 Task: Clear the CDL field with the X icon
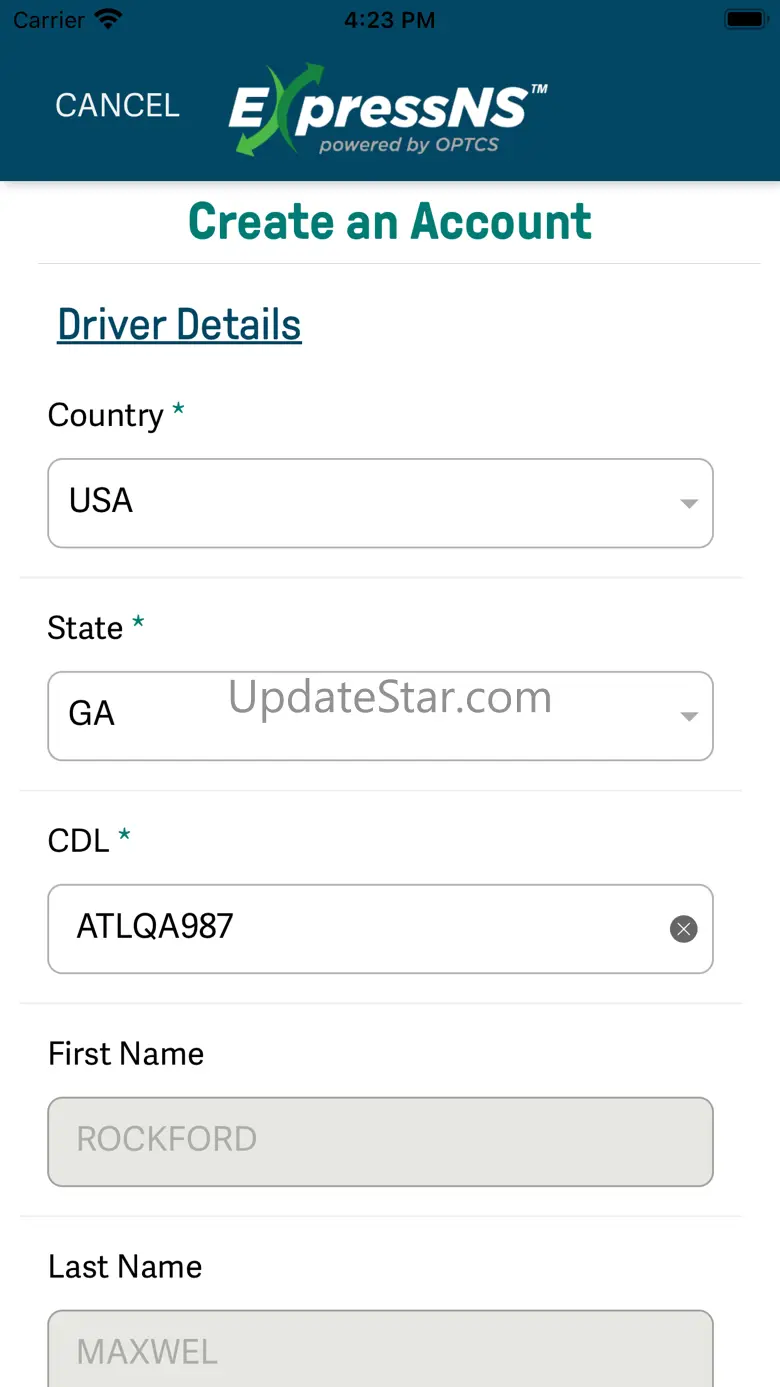(x=683, y=929)
